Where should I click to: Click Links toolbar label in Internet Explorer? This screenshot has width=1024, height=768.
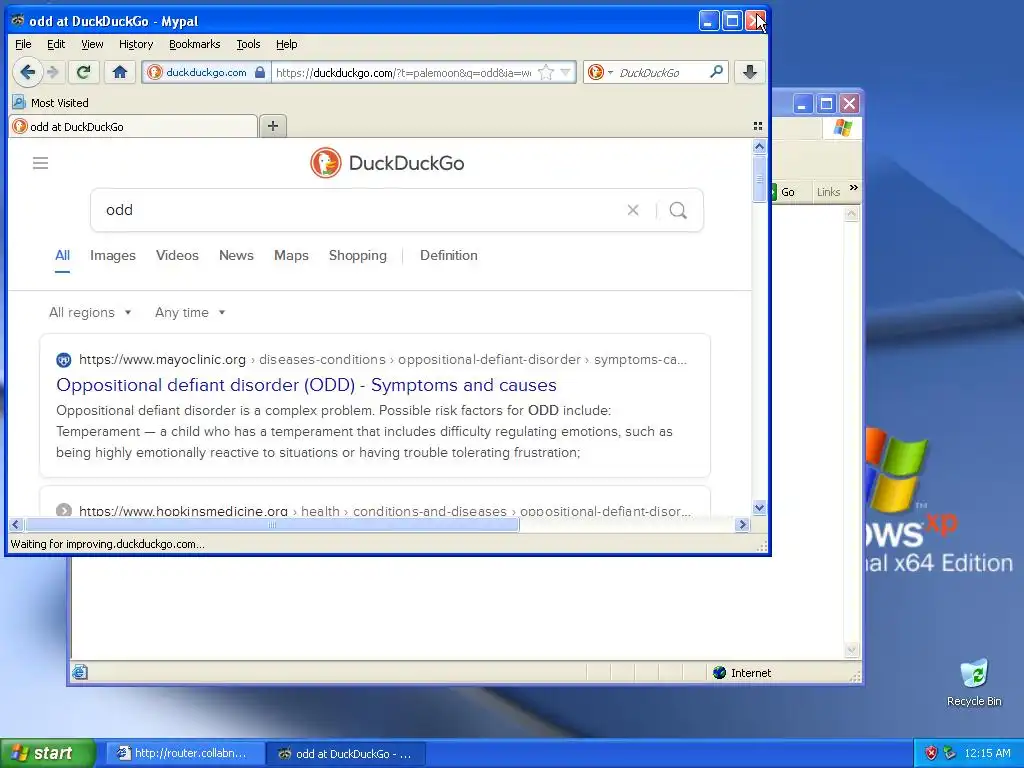[828, 192]
